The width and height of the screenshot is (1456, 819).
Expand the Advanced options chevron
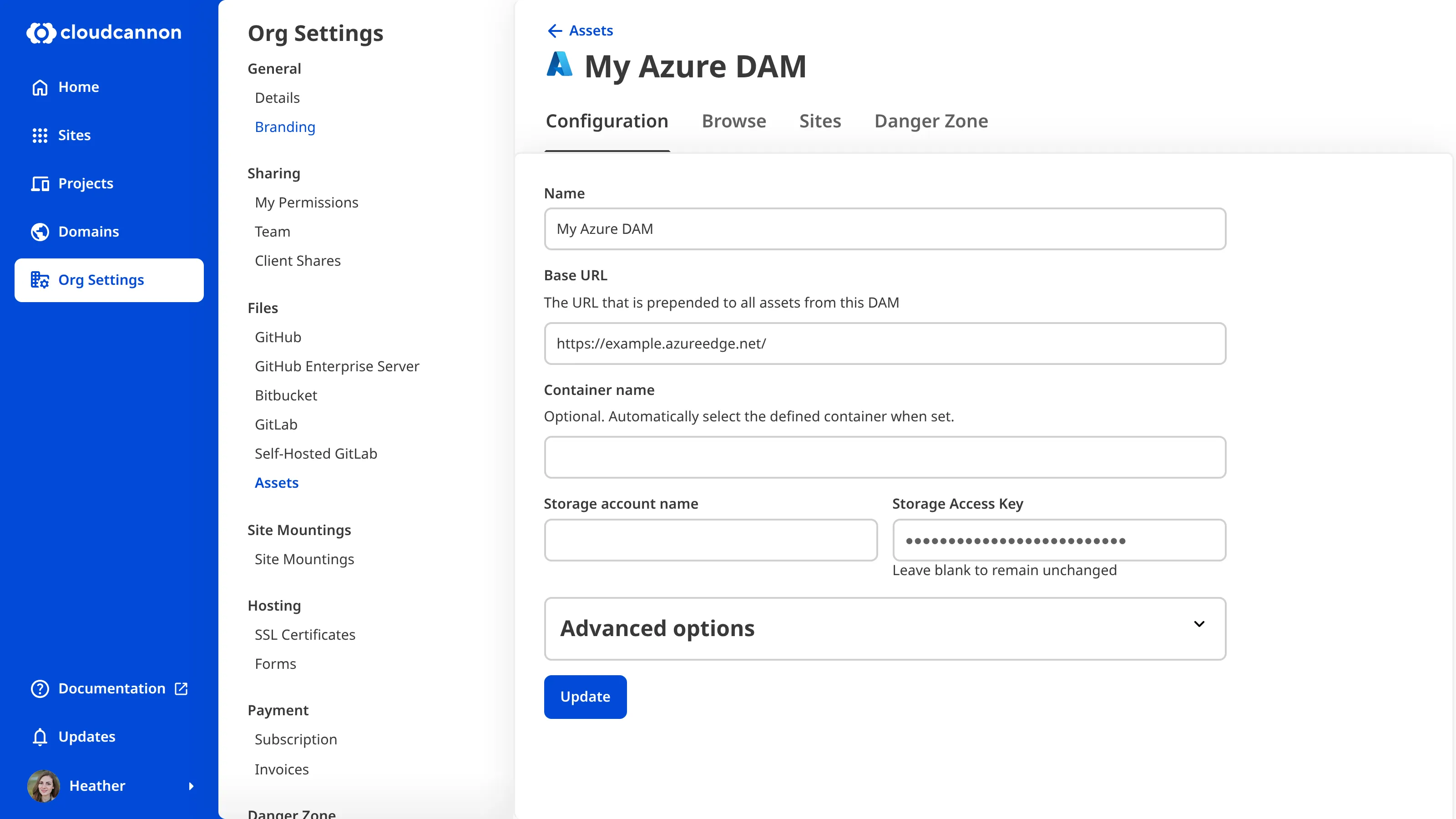(x=1199, y=624)
